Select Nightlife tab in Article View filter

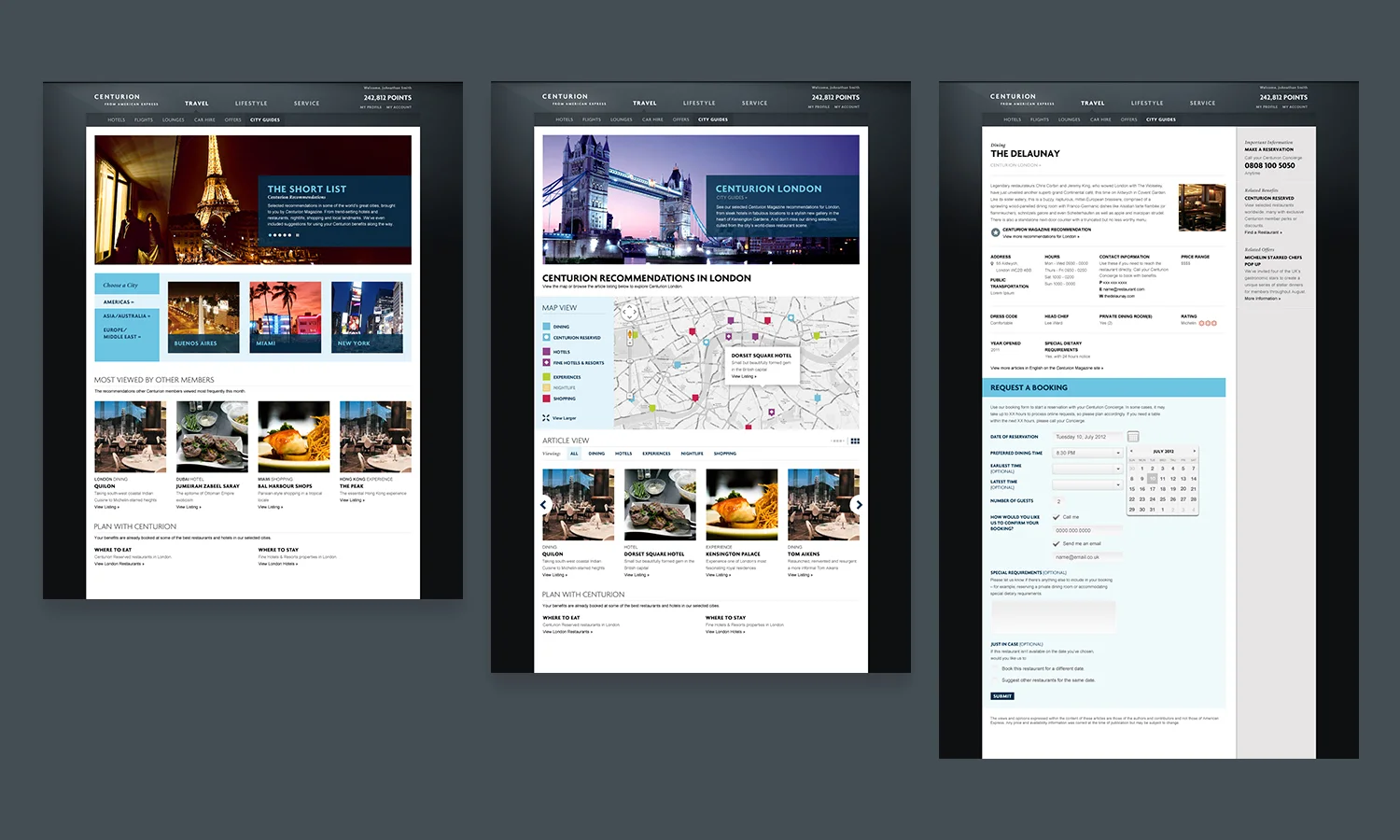(692, 454)
